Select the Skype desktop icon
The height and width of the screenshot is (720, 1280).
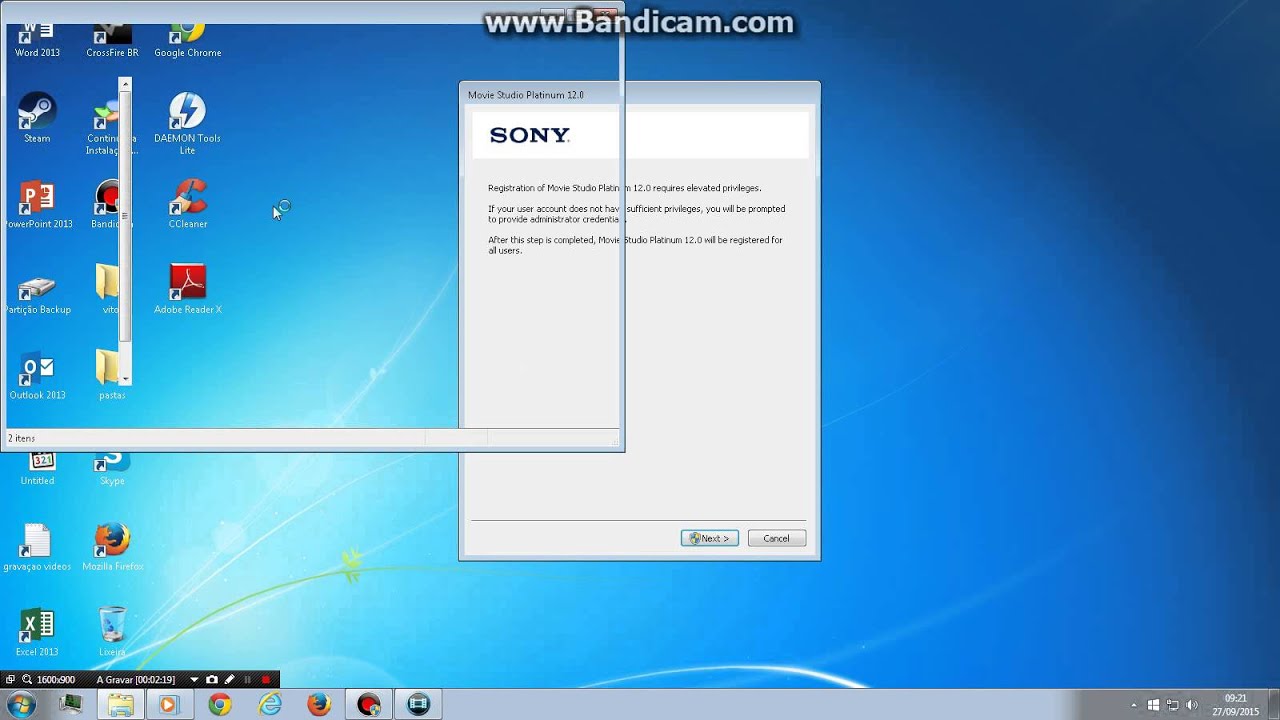[x=112, y=467]
